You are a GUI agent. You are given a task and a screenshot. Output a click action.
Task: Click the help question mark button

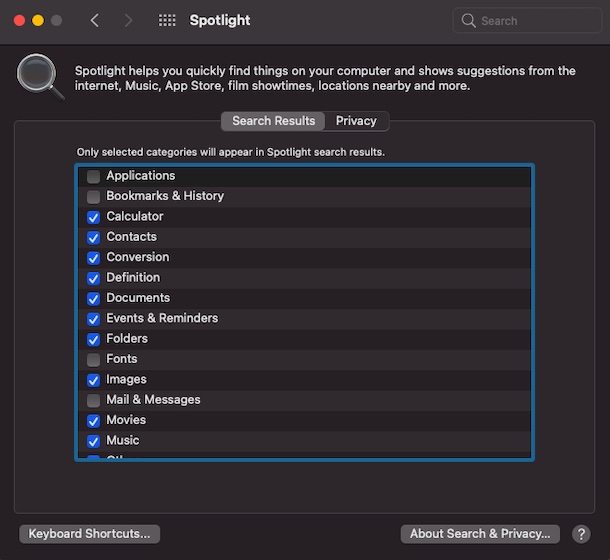tap(581, 534)
